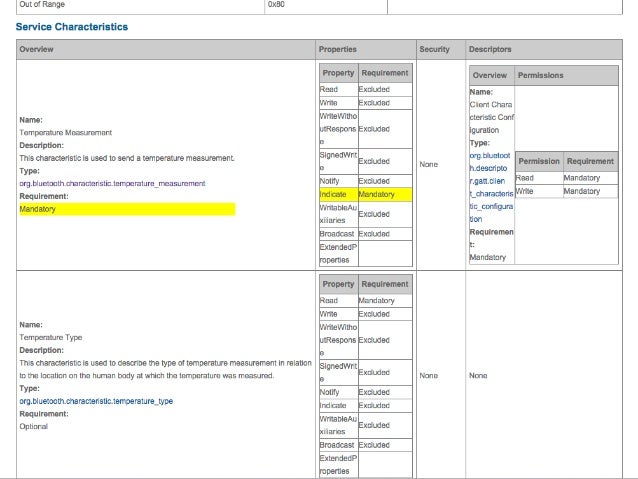The height and width of the screenshot is (479, 638).
Task: Click the Temperature Type name text
Action: [x=51, y=337]
